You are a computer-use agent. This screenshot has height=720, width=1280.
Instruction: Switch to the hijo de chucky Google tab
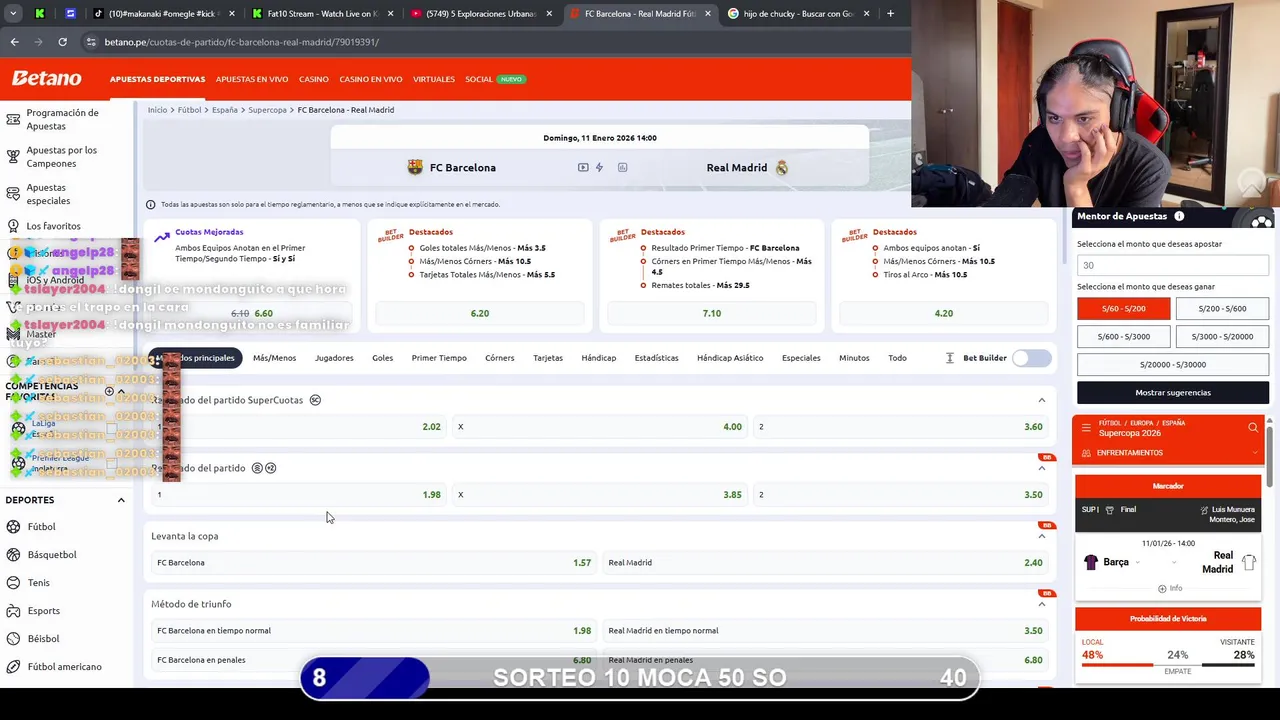coord(798,14)
